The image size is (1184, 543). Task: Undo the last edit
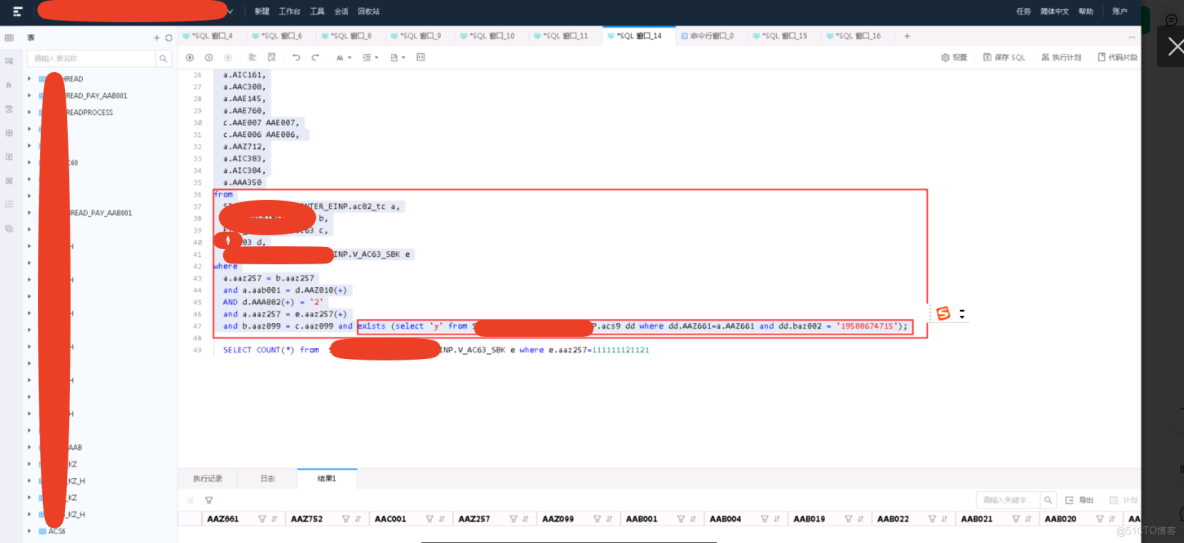(x=296, y=57)
